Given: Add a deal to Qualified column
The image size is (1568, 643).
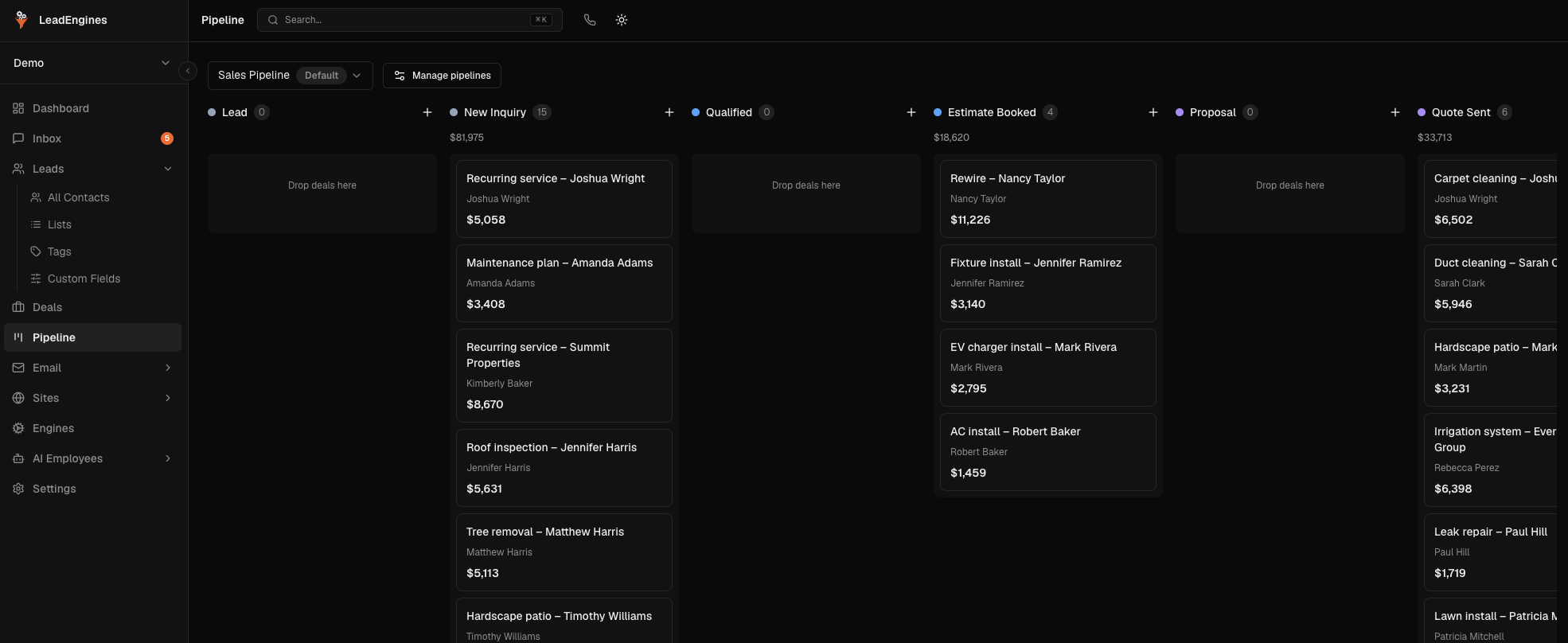Looking at the screenshot, I should [x=911, y=112].
